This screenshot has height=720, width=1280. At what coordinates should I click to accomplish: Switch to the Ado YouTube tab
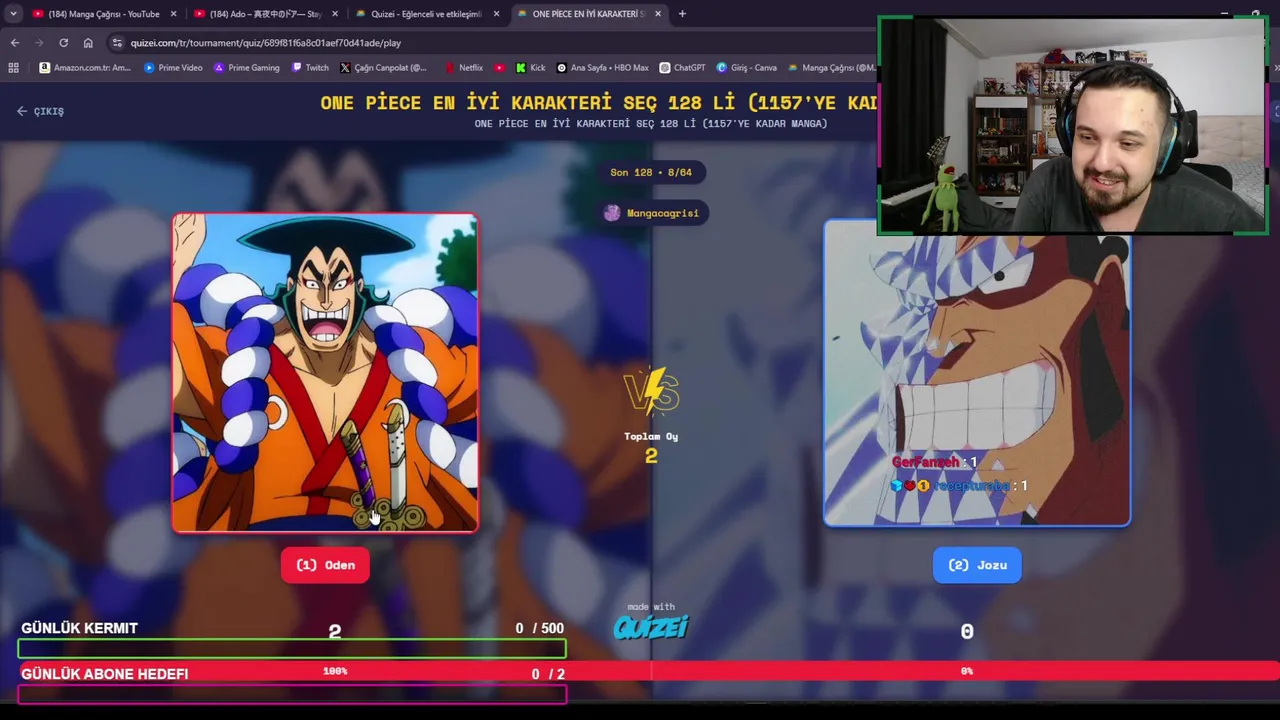coord(264,14)
